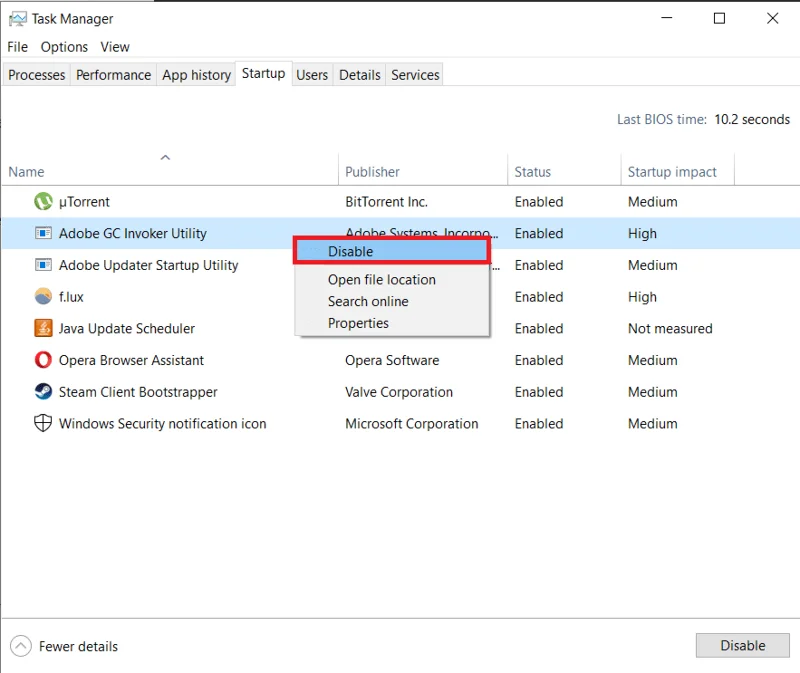The image size is (800, 673).
Task: Click the Task Manager title bar icon
Action: 18,19
